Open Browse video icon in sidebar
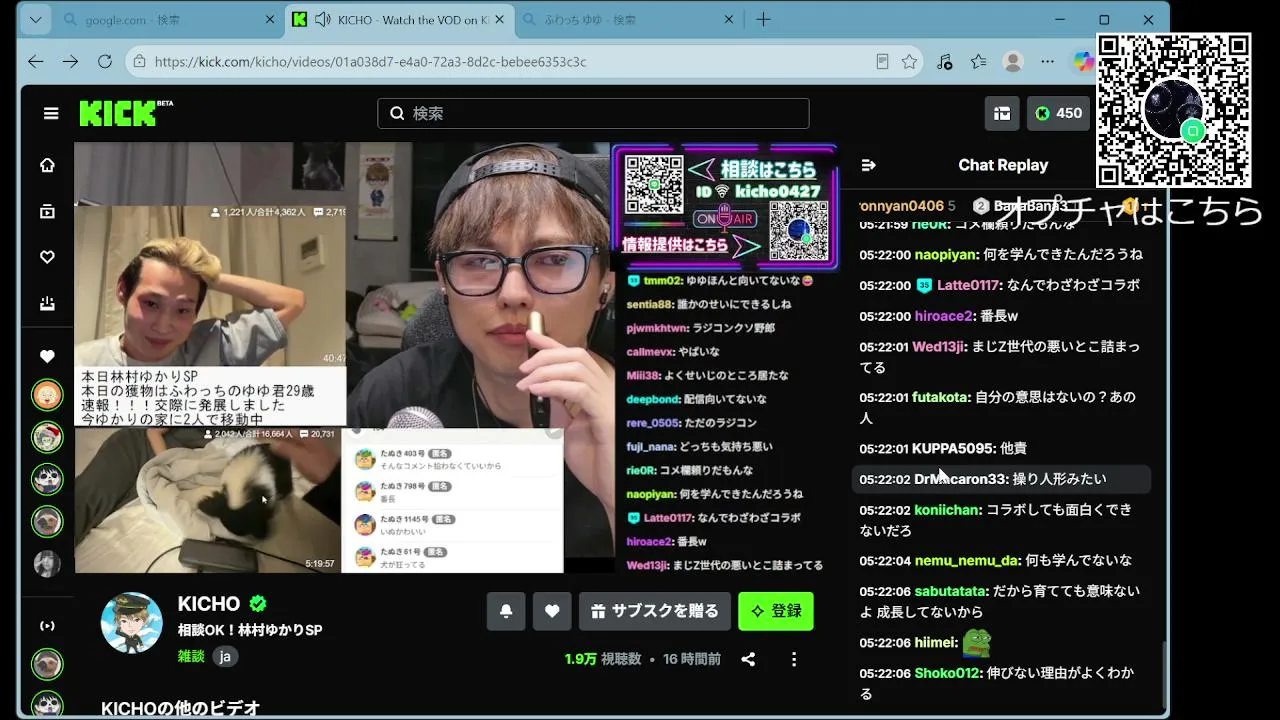1280x720 pixels. click(47, 211)
